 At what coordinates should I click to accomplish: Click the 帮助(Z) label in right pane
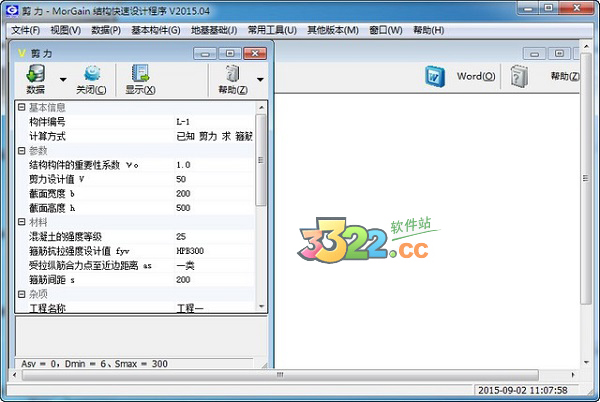pyautogui.click(x=565, y=76)
